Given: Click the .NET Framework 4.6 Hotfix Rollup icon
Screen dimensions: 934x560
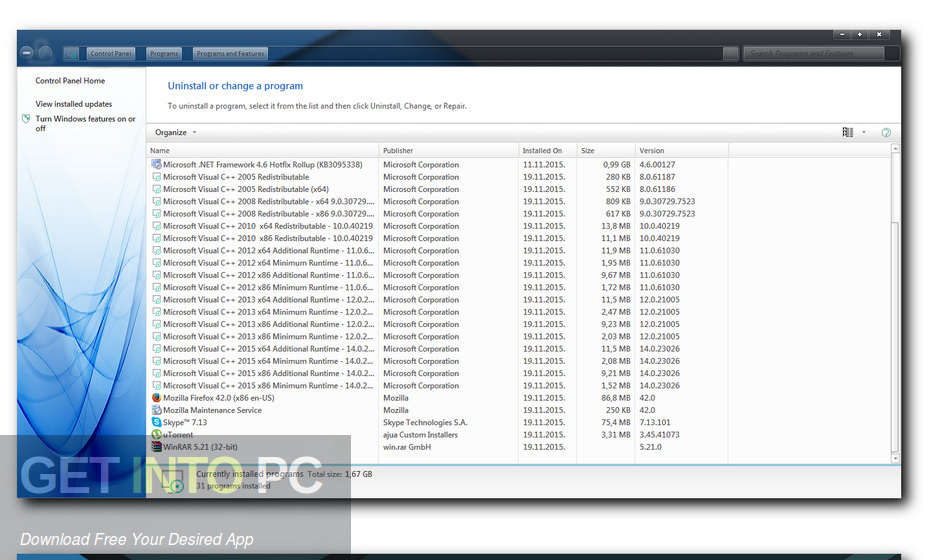Looking at the screenshot, I should pos(157,164).
